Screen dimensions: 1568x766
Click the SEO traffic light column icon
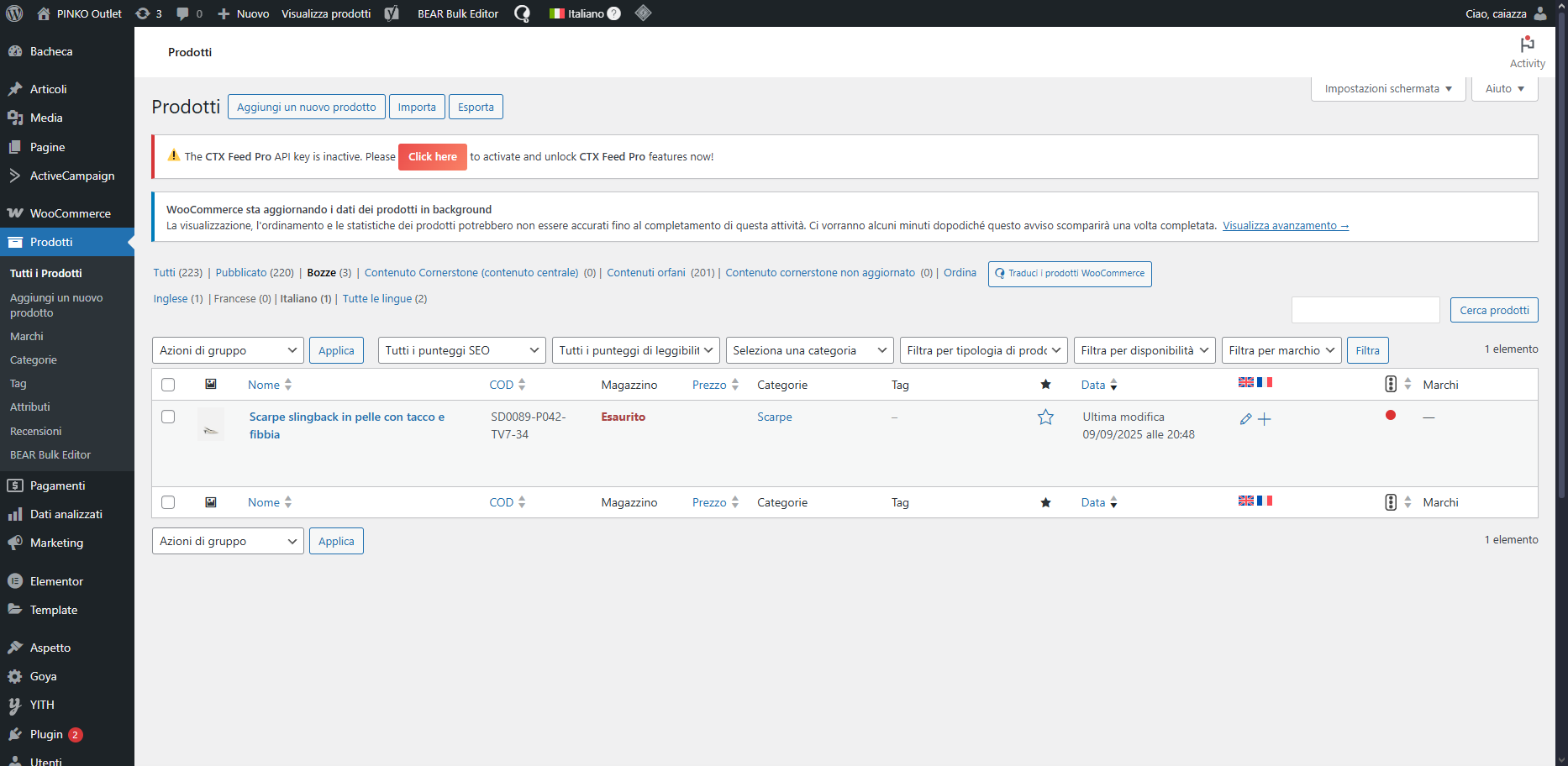[x=1391, y=384]
